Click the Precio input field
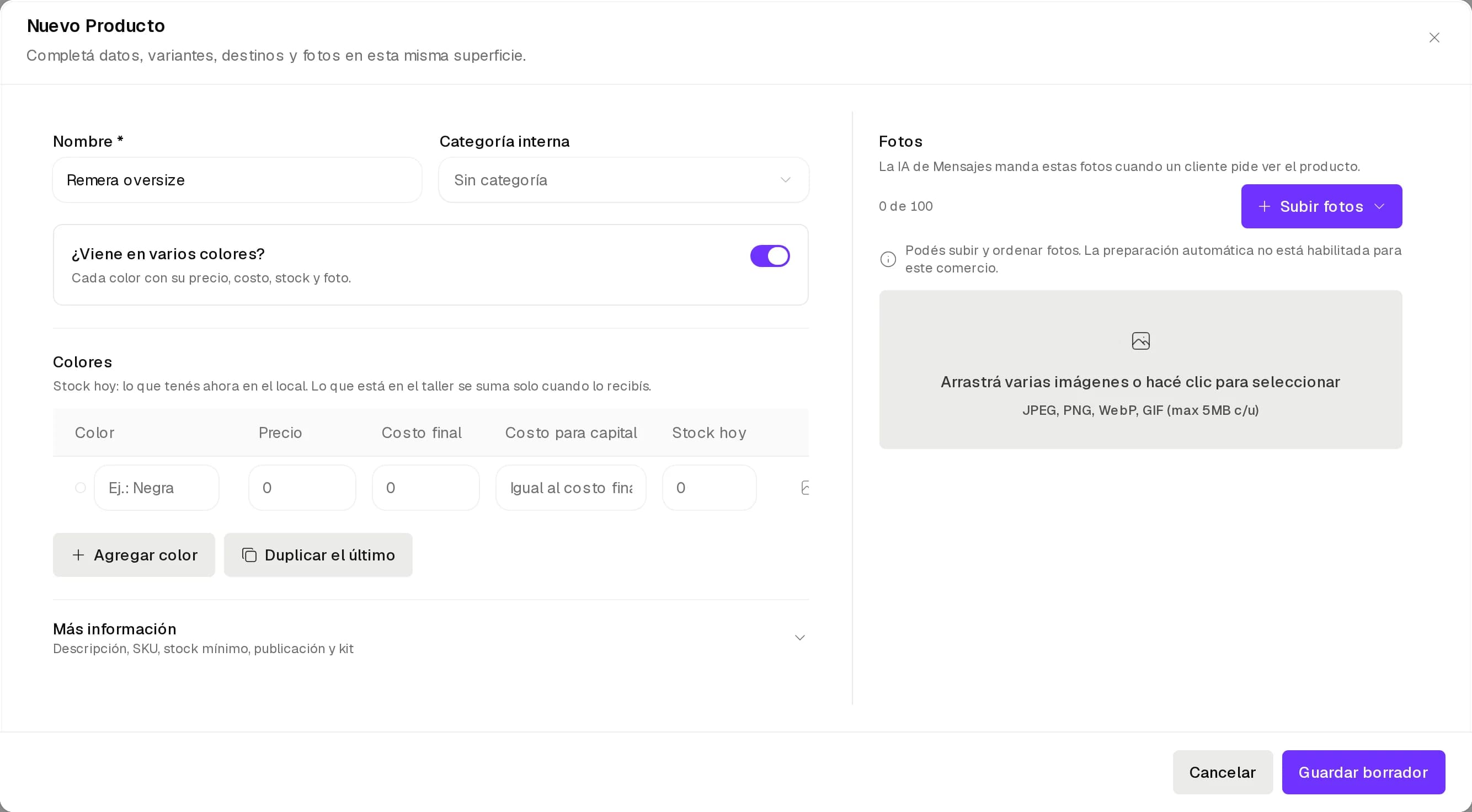The height and width of the screenshot is (812, 1472). coord(302,488)
